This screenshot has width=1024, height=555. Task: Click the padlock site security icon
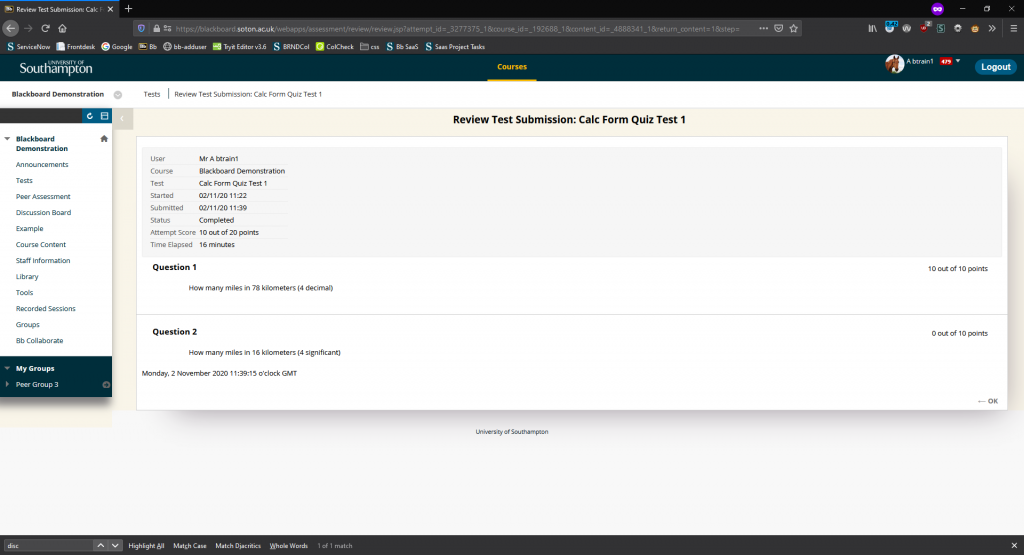pos(156,28)
